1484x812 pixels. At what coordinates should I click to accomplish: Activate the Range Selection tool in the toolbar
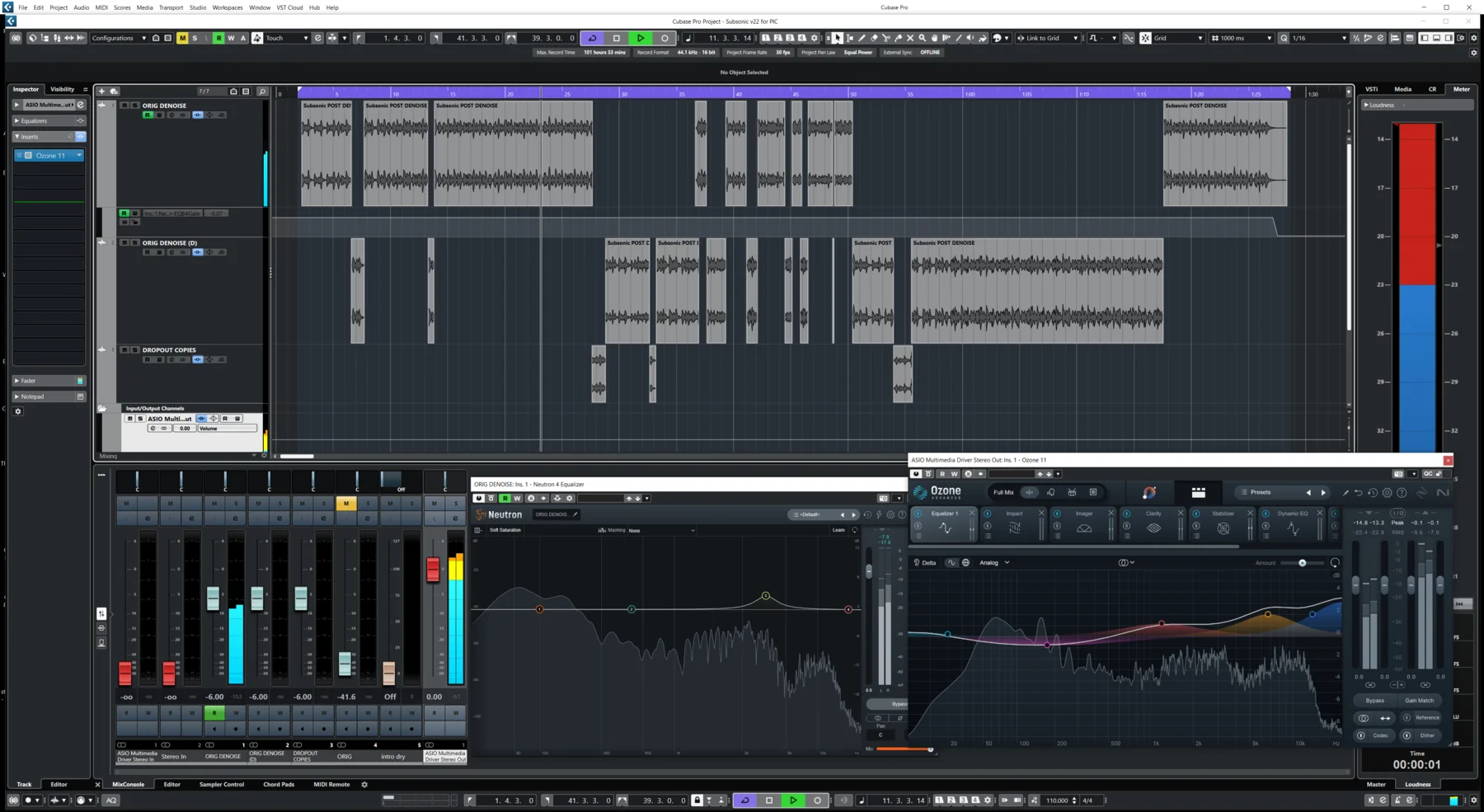pyautogui.click(x=850, y=38)
